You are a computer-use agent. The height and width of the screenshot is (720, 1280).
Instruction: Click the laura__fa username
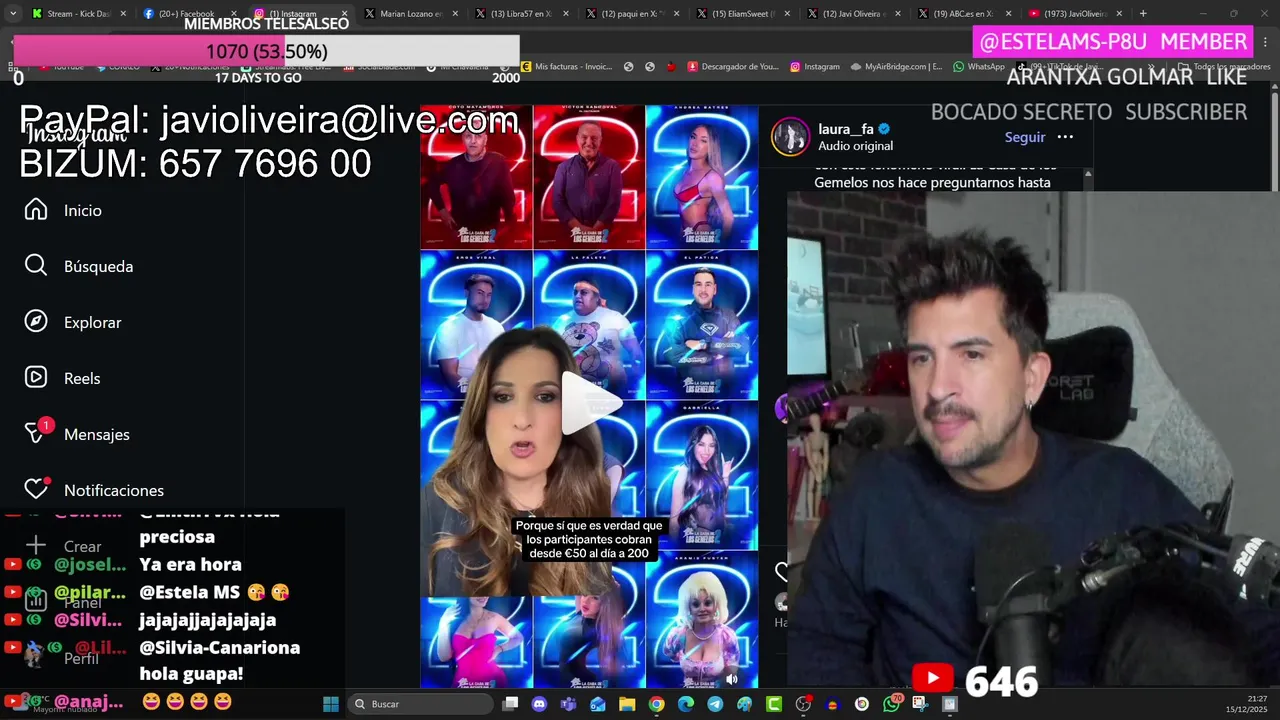[x=846, y=129]
